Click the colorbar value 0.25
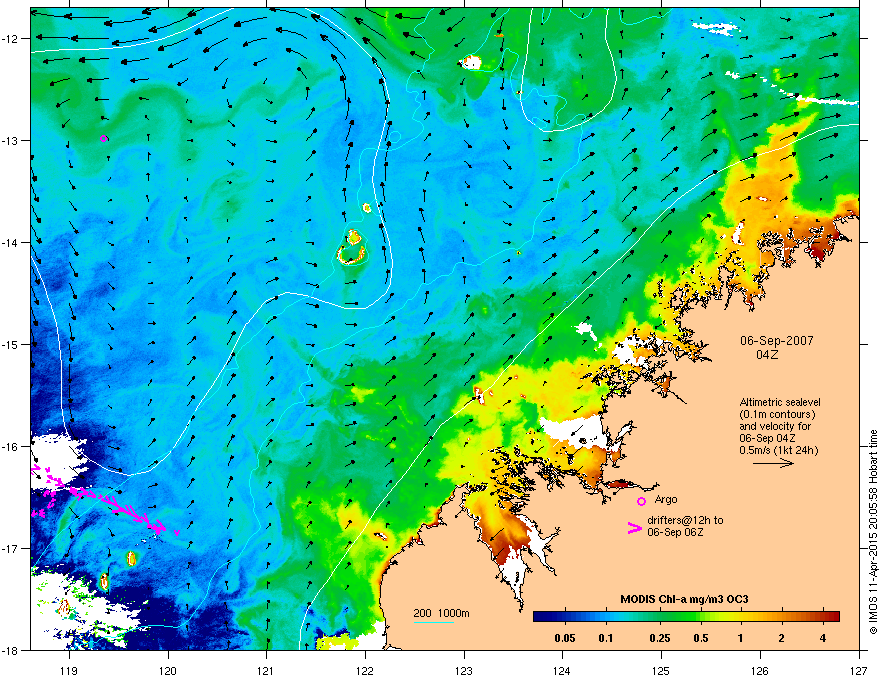Image resolution: width=880 pixels, height=680 pixels. pos(660,638)
